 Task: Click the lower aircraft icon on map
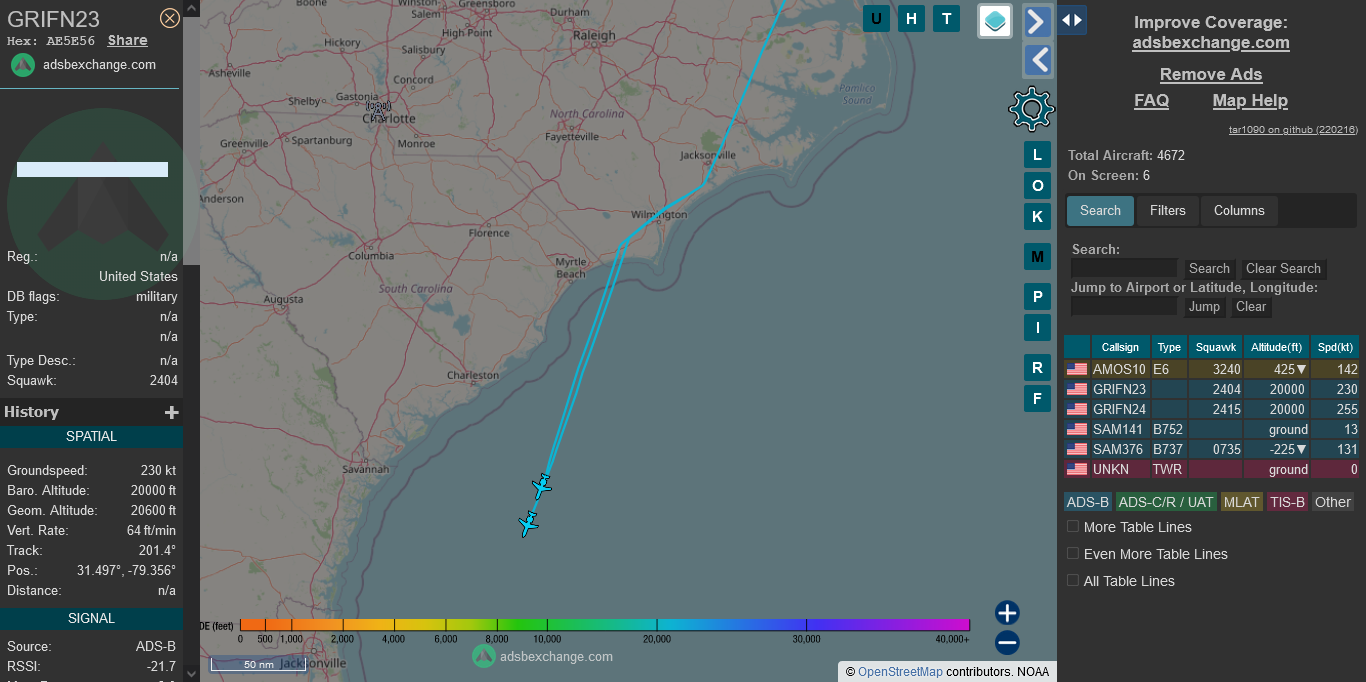coord(528,523)
